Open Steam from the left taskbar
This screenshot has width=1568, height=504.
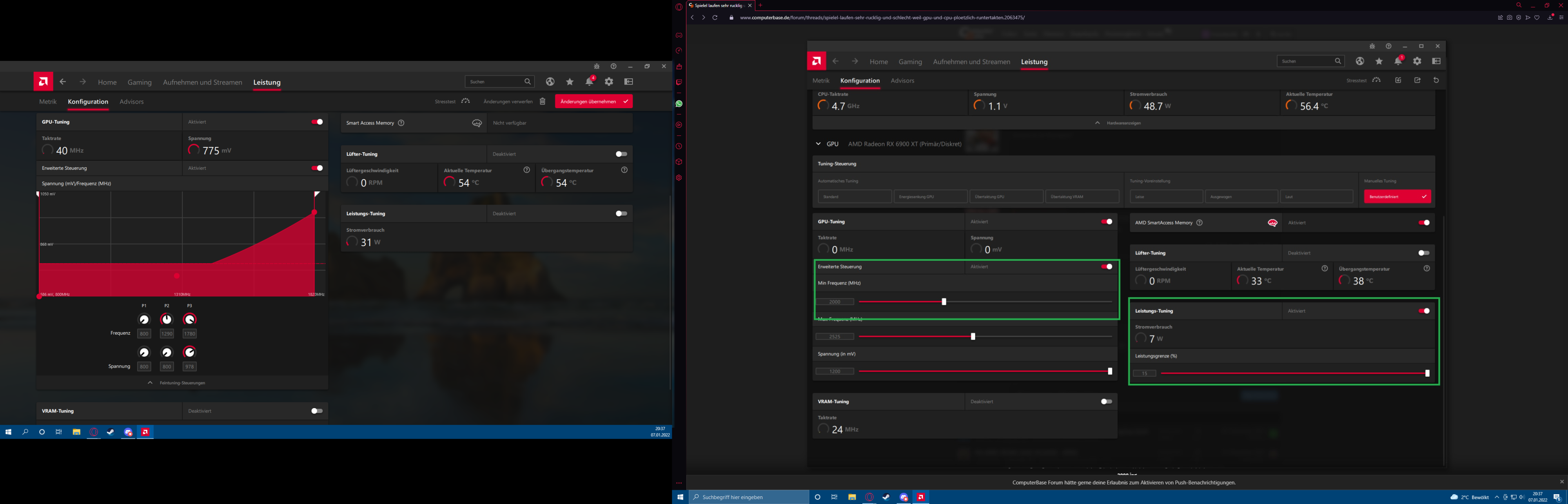coord(111,432)
